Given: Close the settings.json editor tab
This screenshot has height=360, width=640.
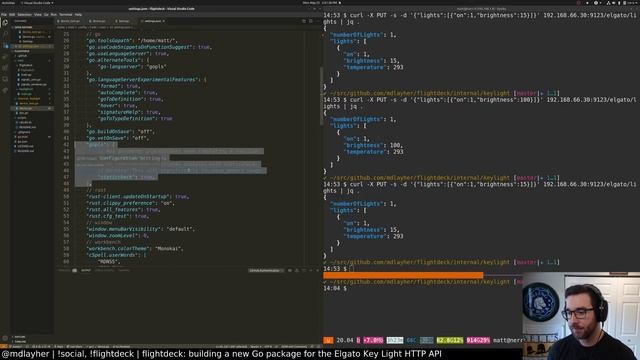Looking at the screenshot, I should click(164, 21).
